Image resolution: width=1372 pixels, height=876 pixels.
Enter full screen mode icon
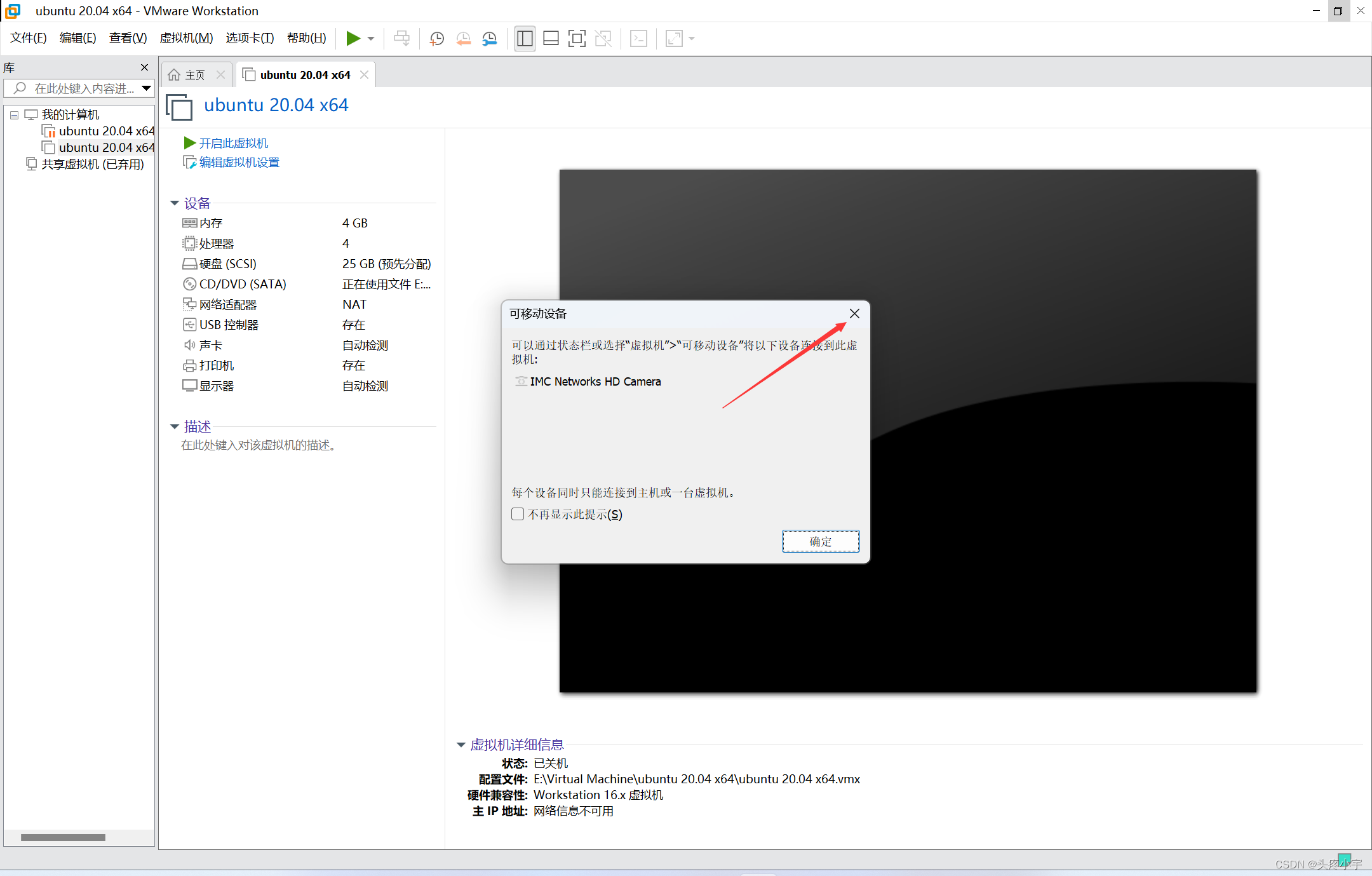[x=577, y=39]
